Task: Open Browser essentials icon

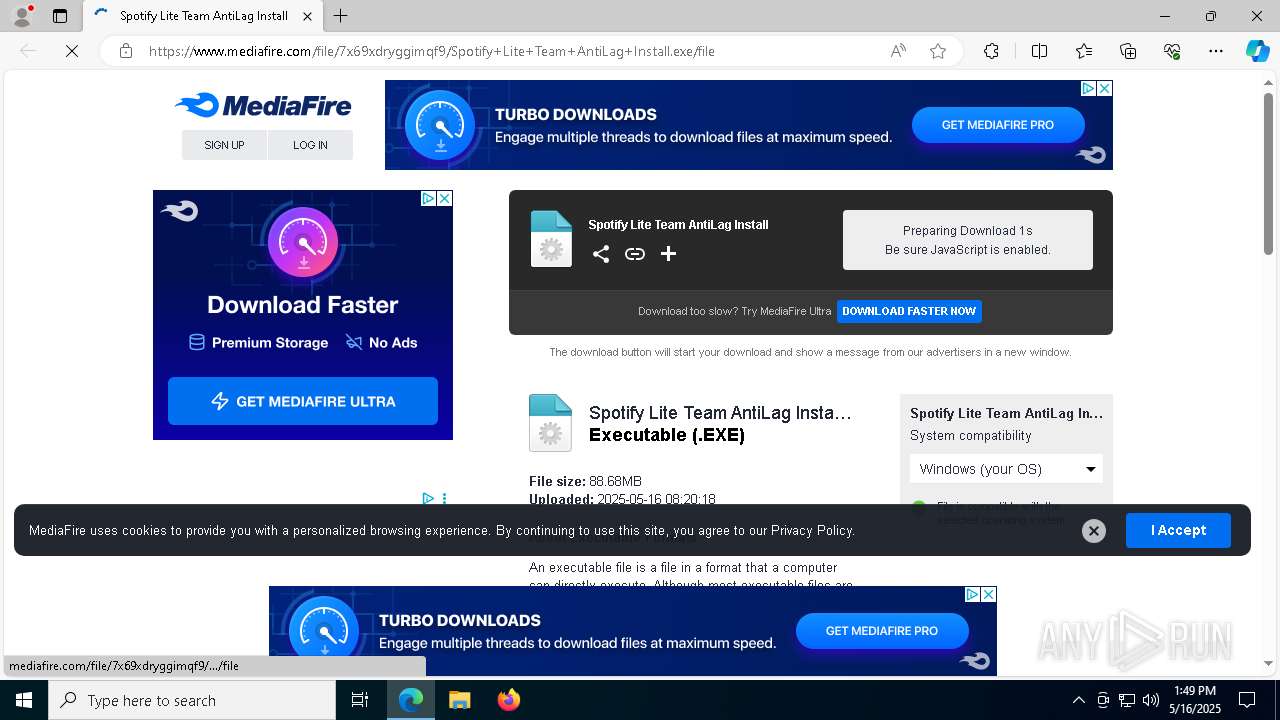Action: coord(1172,51)
